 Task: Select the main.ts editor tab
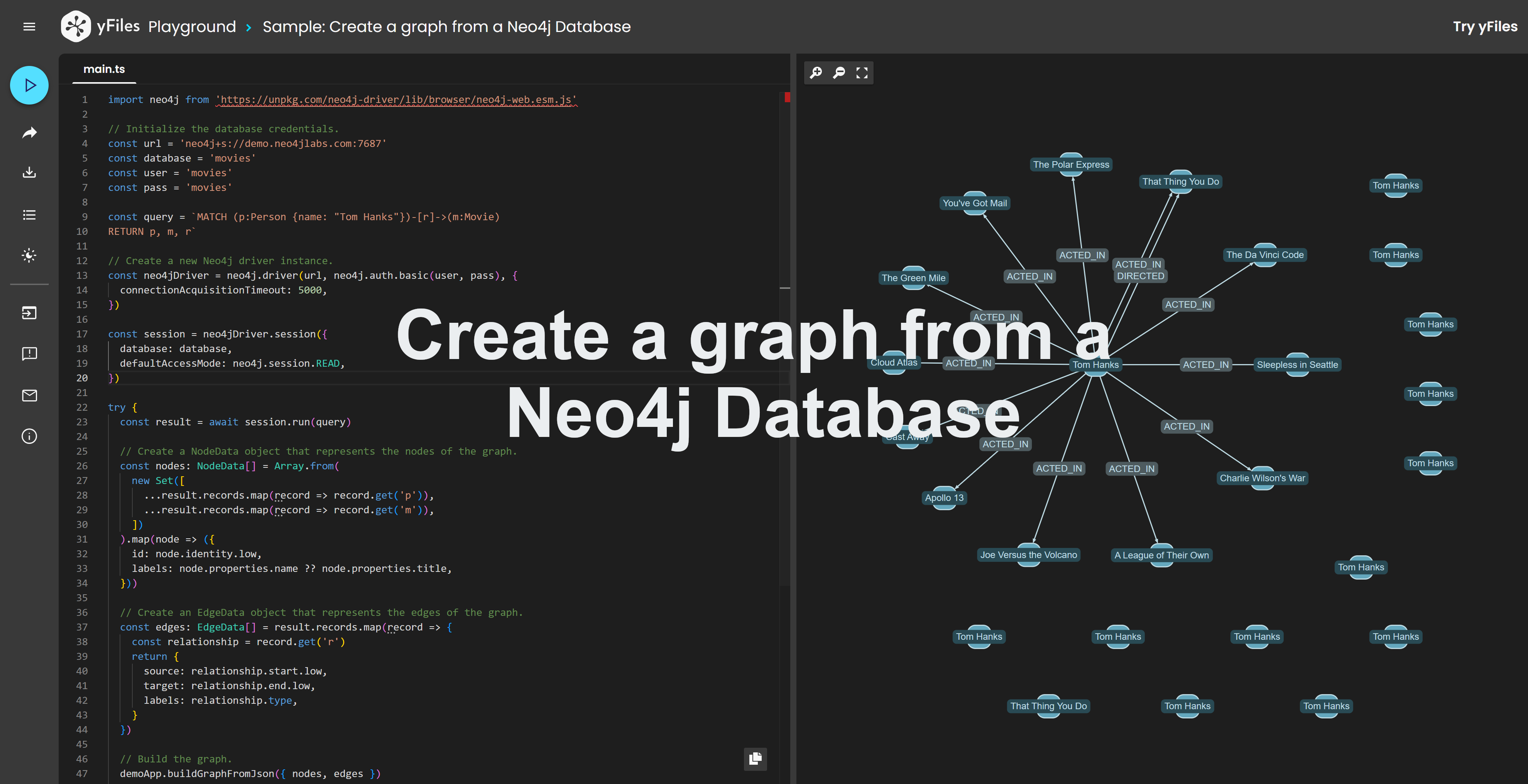tap(104, 69)
